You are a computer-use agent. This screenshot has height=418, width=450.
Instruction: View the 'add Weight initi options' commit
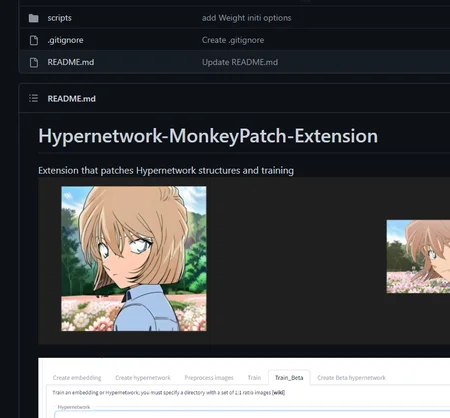pyautogui.click(x=246, y=18)
